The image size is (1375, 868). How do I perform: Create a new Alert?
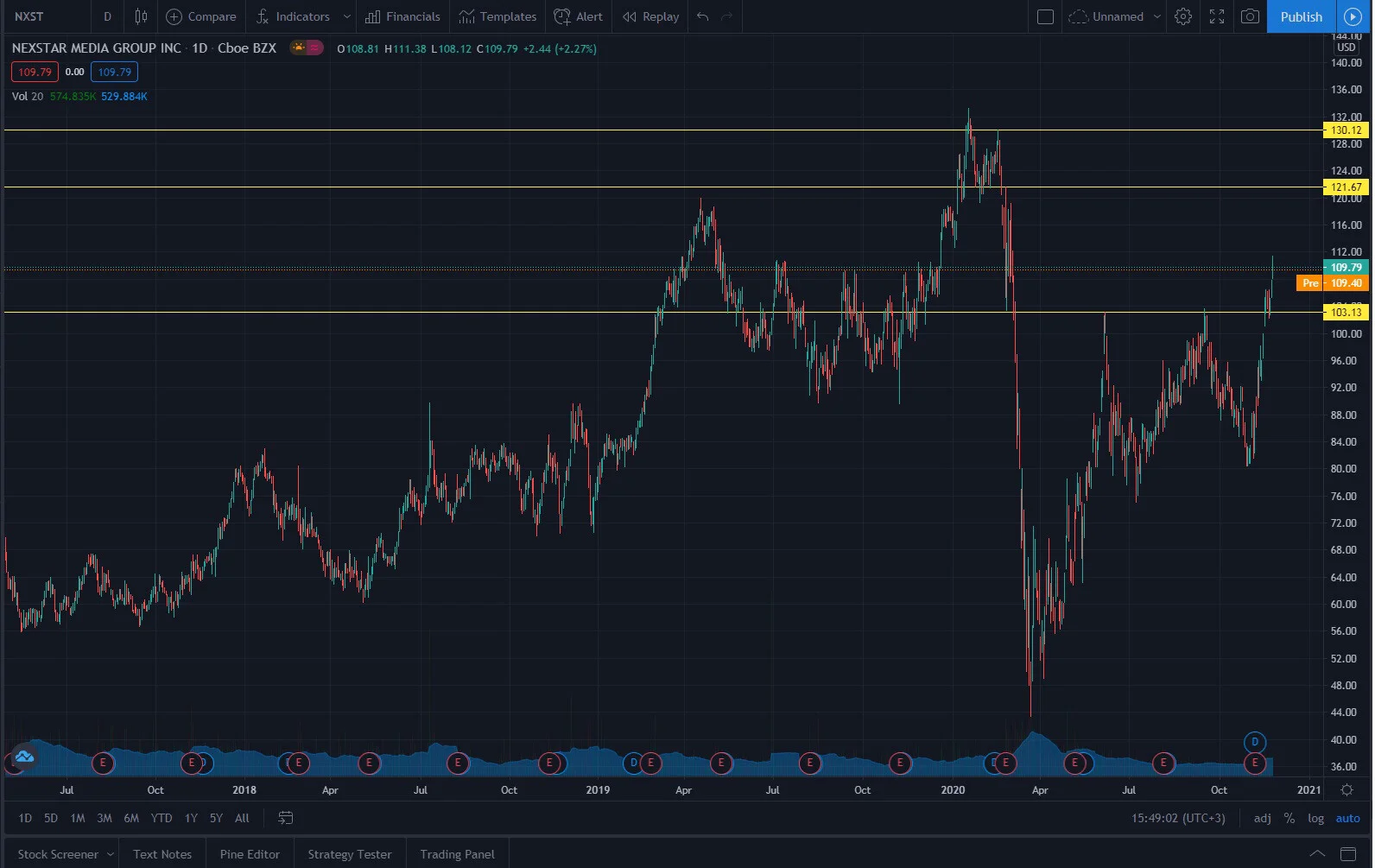click(578, 16)
